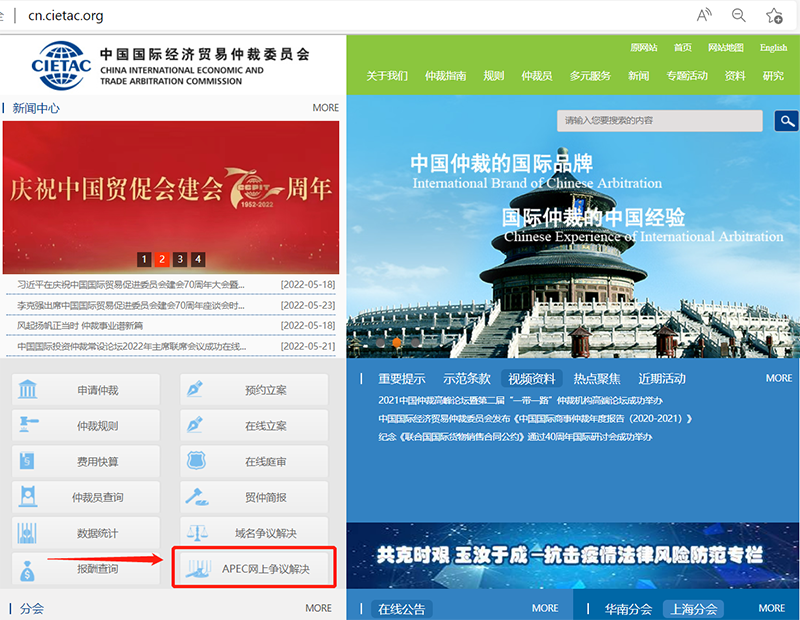Viewport: 800px width, 620px height.
Task: Expand 新闻中心 via its MORE link
Action: (325, 107)
